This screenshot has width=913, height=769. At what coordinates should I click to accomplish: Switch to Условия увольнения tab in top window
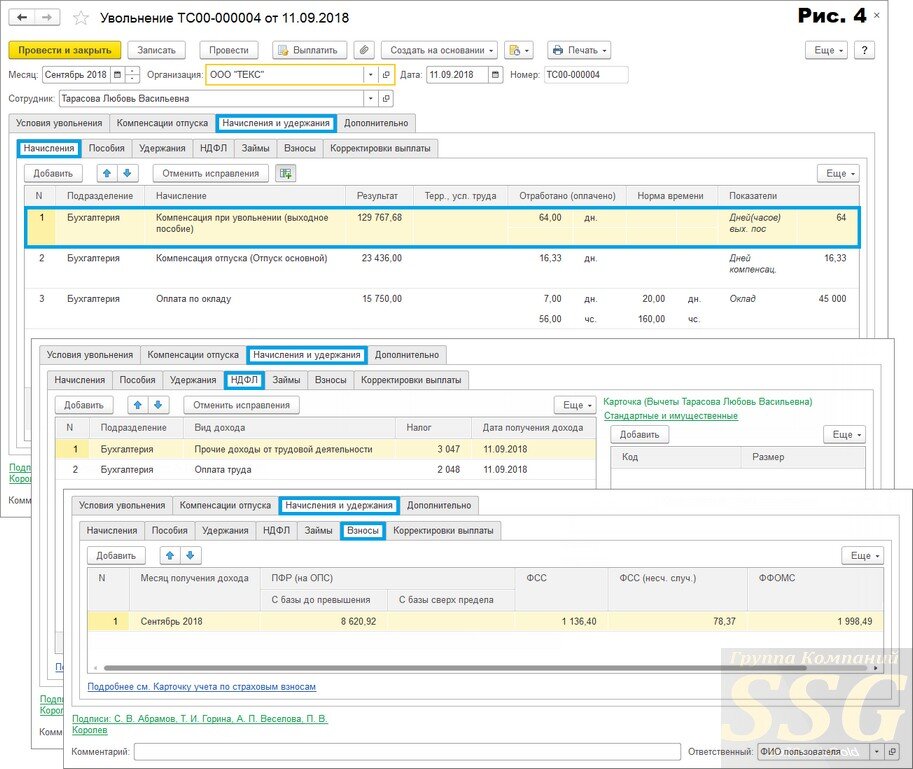point(59,123)
